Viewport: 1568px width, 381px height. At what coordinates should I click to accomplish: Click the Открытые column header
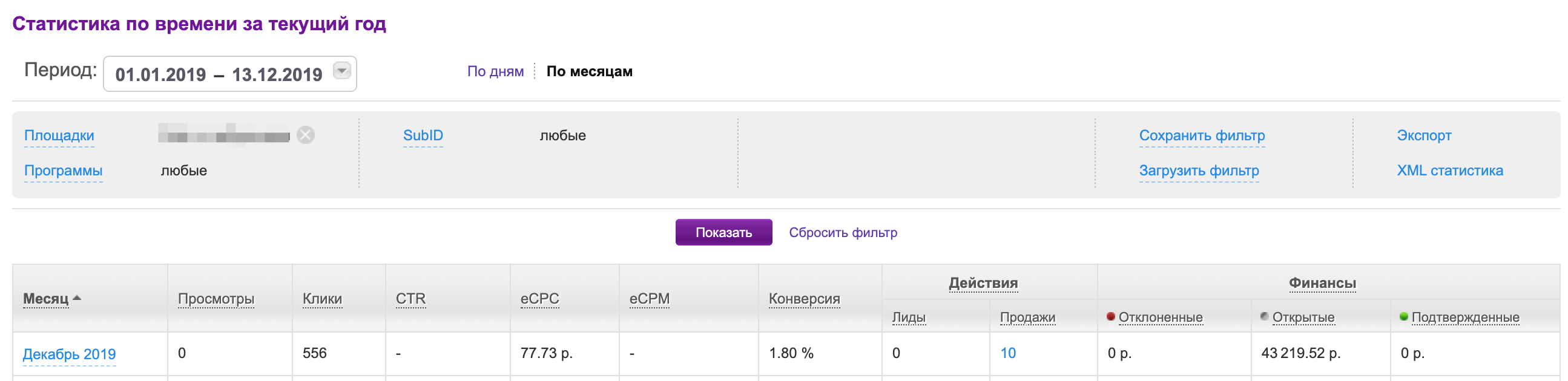[x=1303, y=317]
